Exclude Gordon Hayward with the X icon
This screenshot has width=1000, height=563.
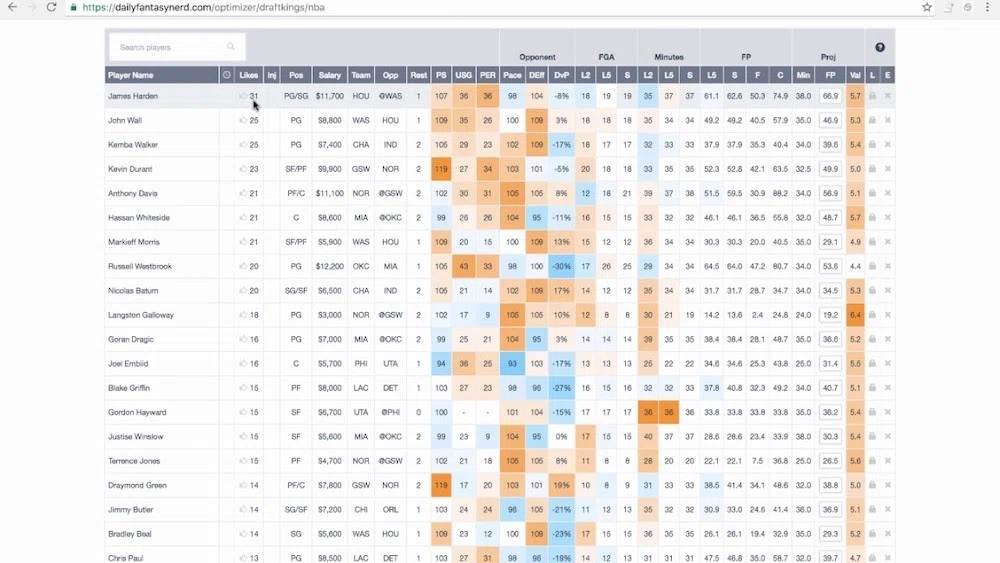[888, 412]
